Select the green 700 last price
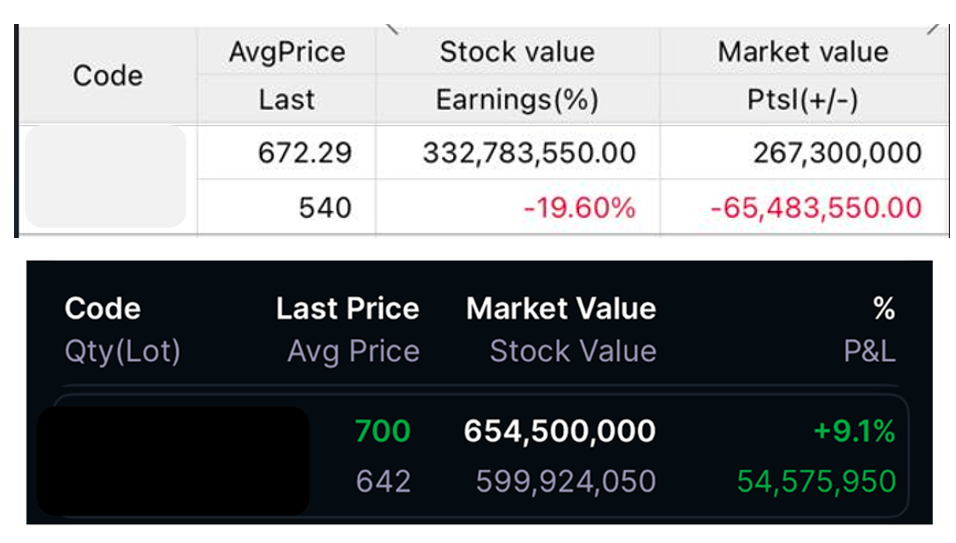 click(x=382, y=431)
